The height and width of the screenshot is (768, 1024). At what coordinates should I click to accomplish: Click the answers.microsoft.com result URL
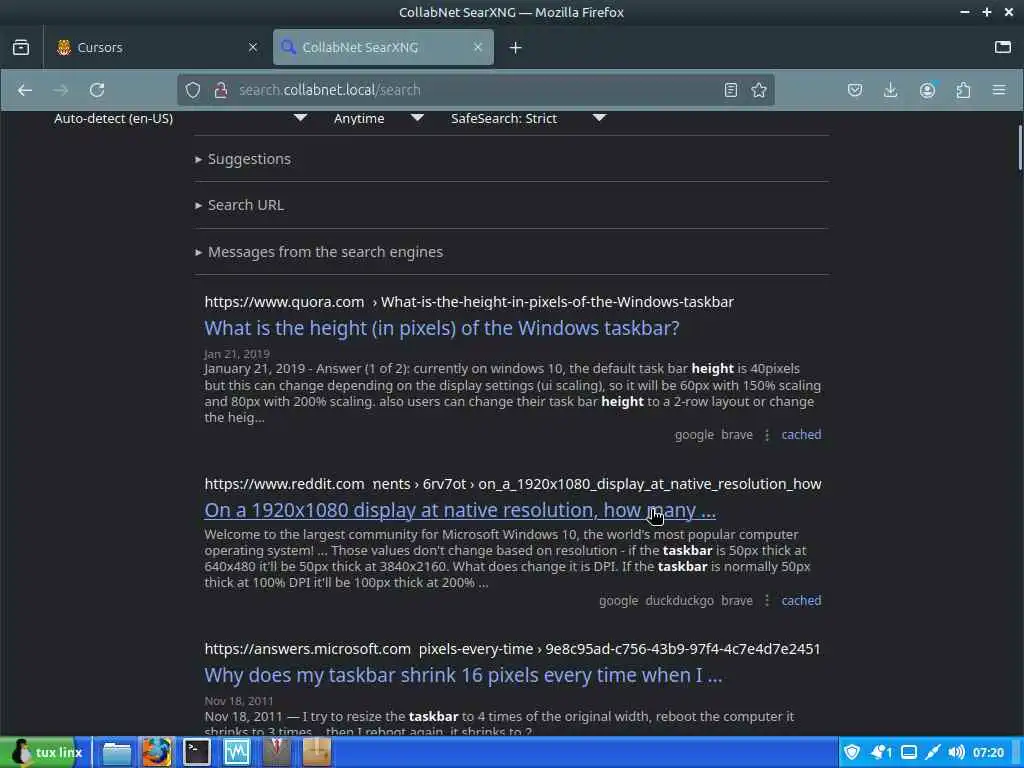pos(512,649)
